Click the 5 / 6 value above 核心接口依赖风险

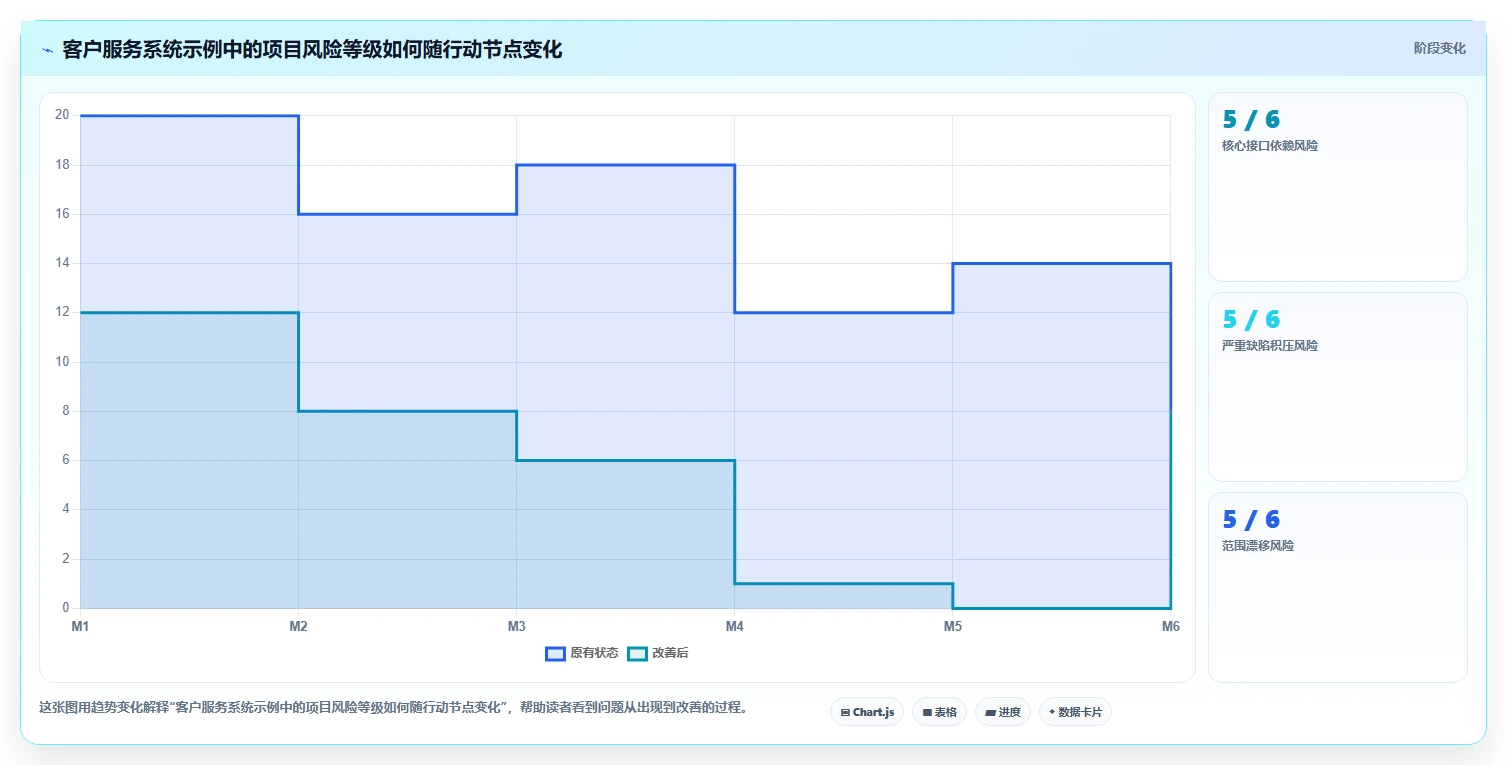tap(1251, 120)
